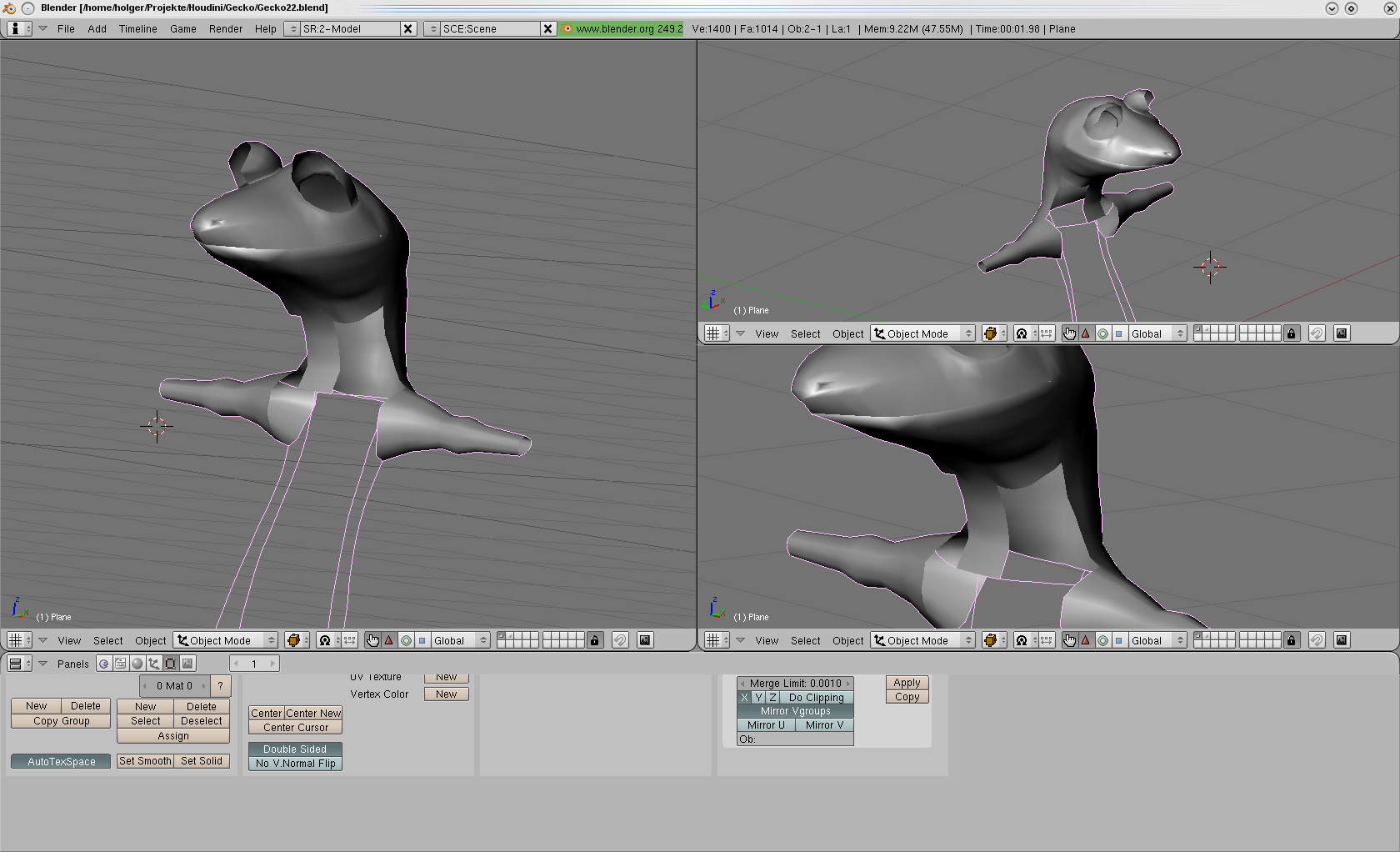The height and width of the screenshot is (852, 1400).
Task: Click the render-this-view icon in the left viewport
Action: pyautogui.click(x=645, y=640)
